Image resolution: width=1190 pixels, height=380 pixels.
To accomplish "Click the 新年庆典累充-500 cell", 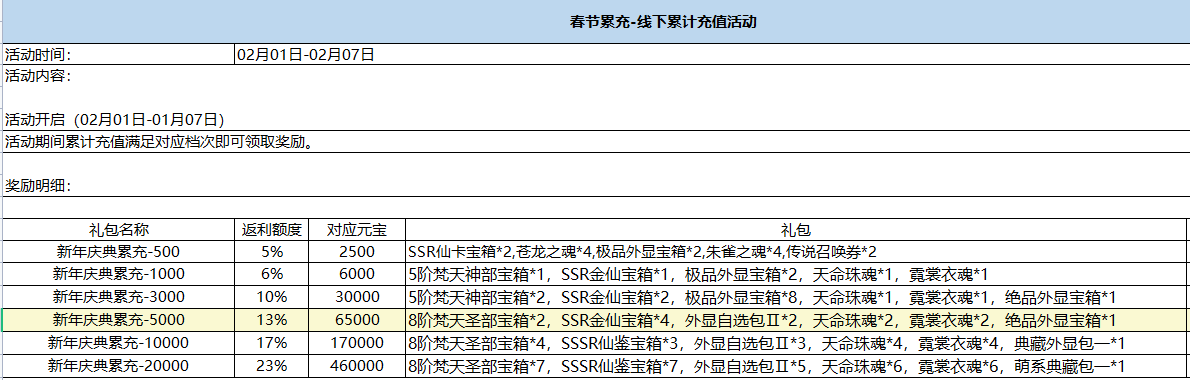I will click(118, 251).
